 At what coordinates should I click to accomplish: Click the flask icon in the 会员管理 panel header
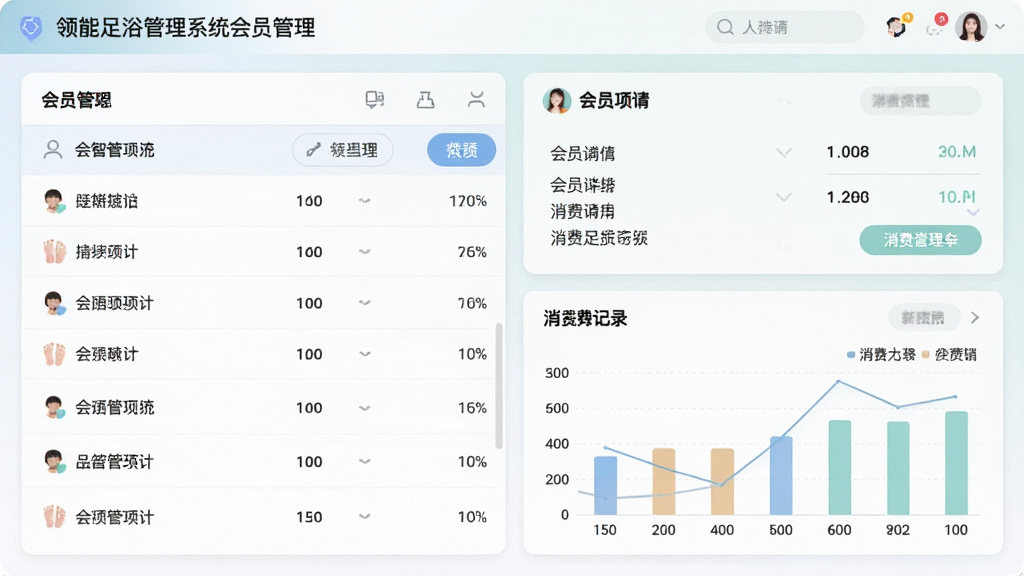click(425, 100)
